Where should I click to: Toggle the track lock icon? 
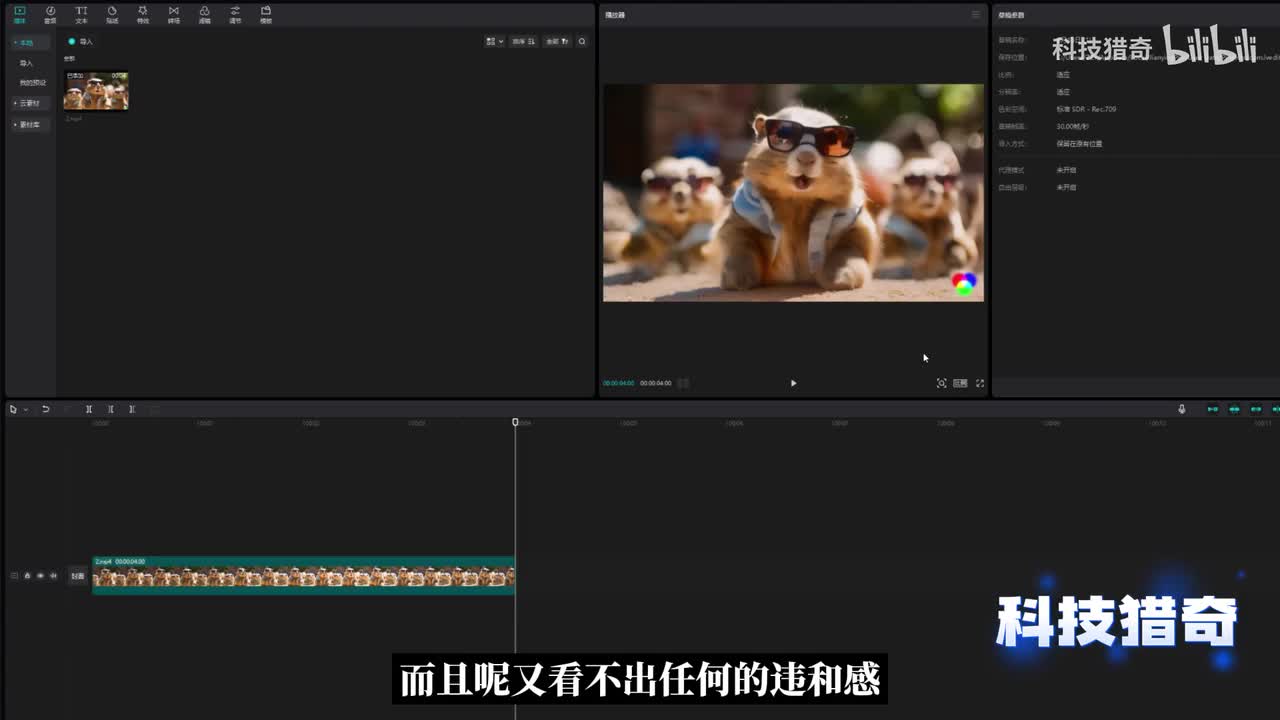point(27,576)
